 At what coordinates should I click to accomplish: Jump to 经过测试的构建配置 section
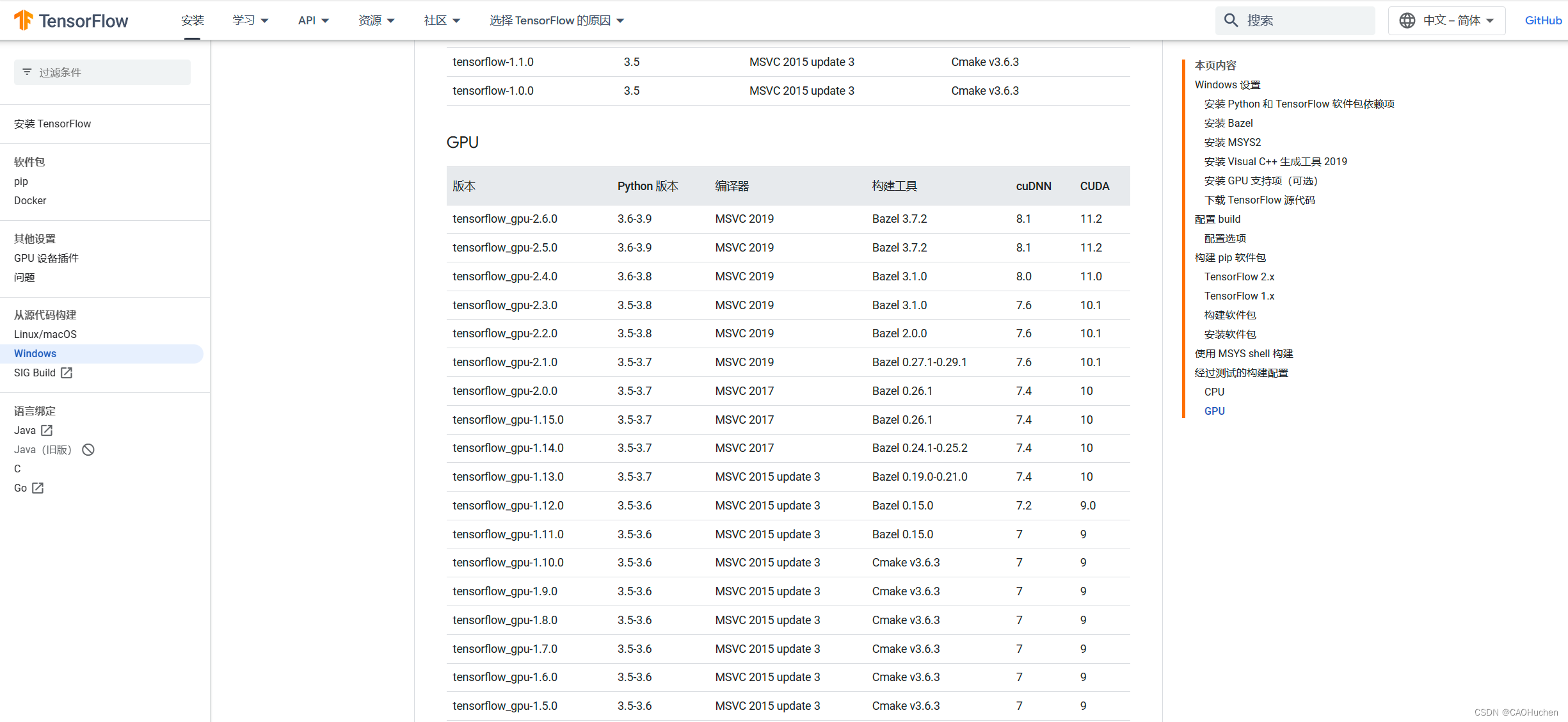tap(1241, 373)
